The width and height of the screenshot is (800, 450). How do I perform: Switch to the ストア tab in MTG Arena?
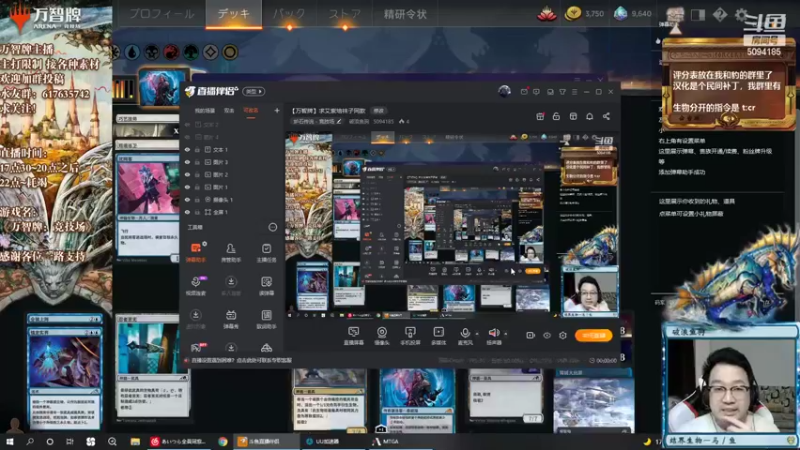pyautogui.click(x=345, y=14)
